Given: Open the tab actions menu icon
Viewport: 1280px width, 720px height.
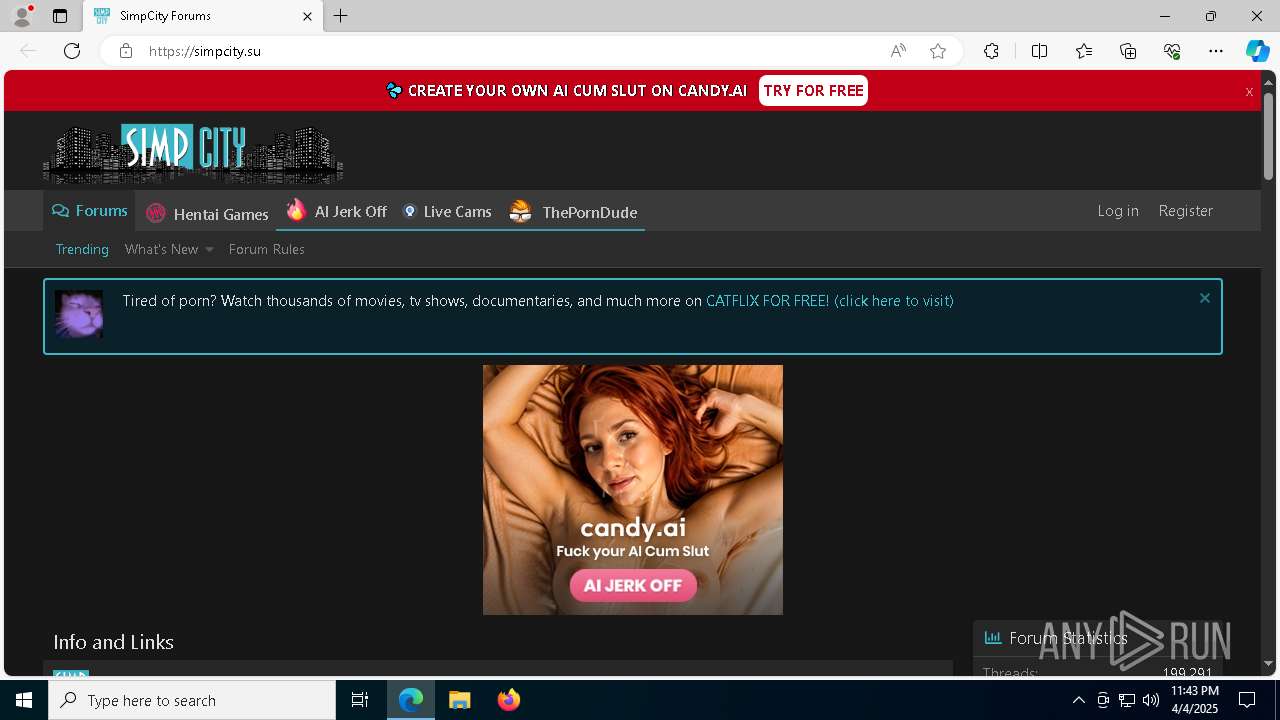Looking at the screenshot, I should (60, 16).
